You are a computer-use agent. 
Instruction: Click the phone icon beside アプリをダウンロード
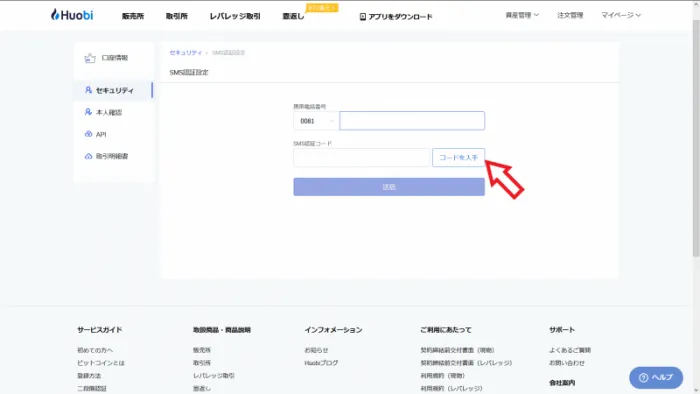coord(362,17)
